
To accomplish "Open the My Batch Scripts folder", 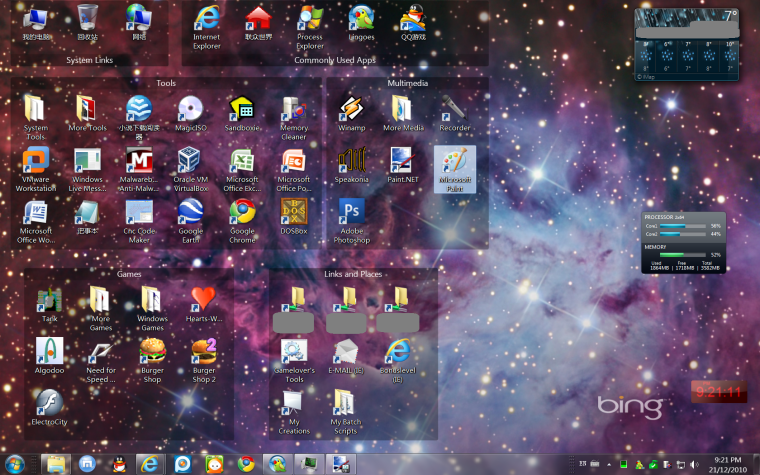I will coord(344,402).
